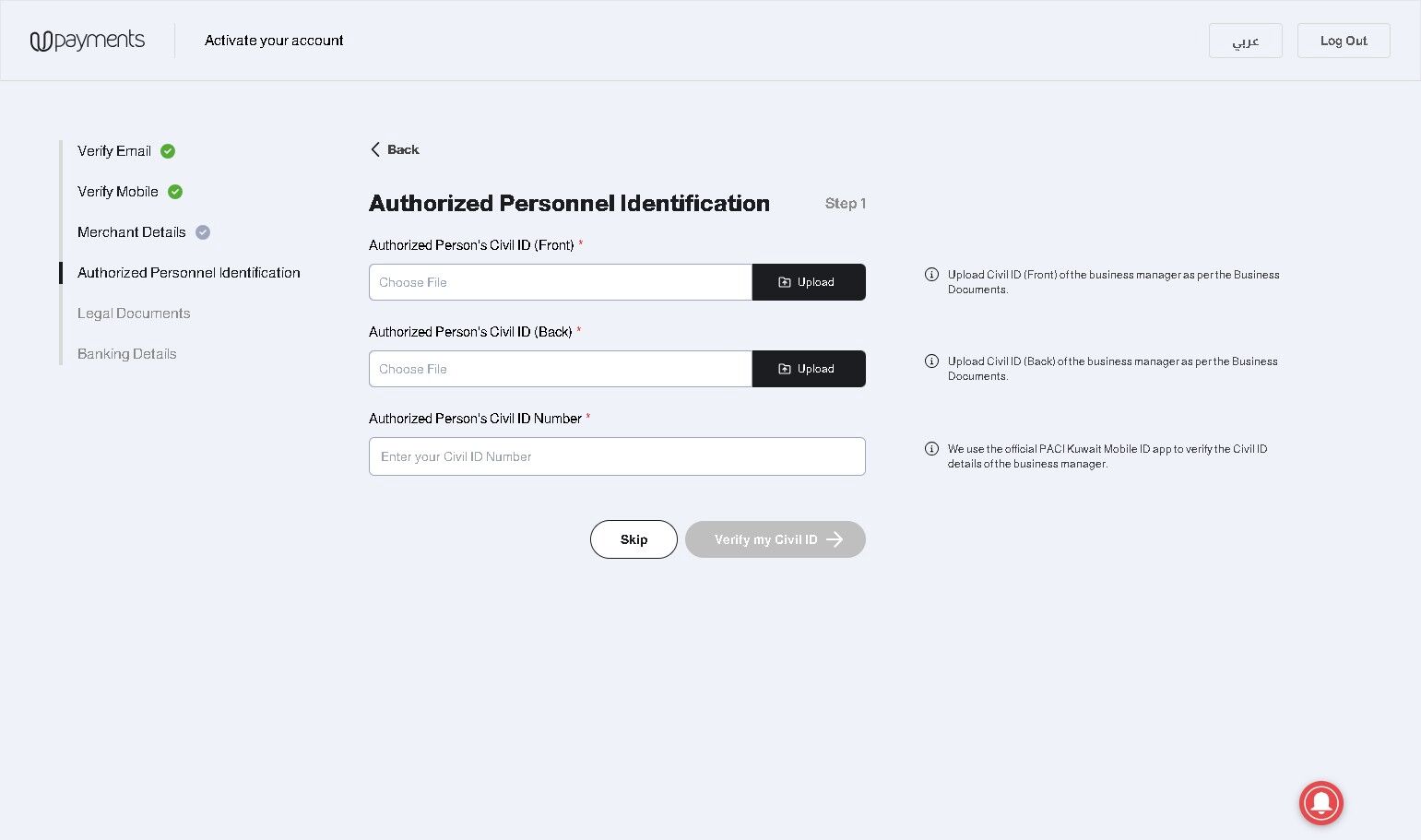Click the green check beside Verify Mobile
The width and height of the screenshot is (1421, 840).
[x=175, y=192]
